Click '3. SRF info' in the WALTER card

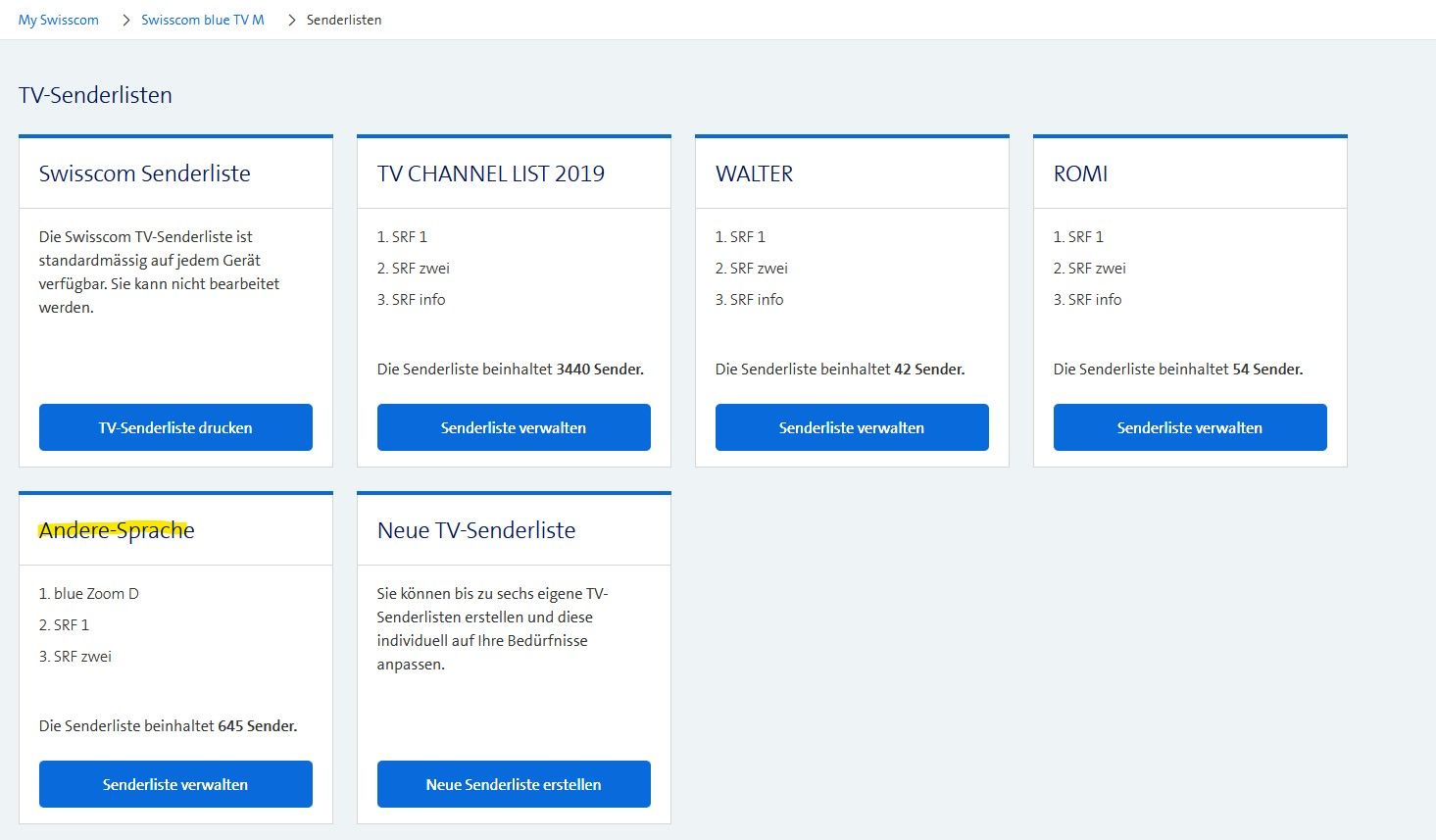pos(749,299)
